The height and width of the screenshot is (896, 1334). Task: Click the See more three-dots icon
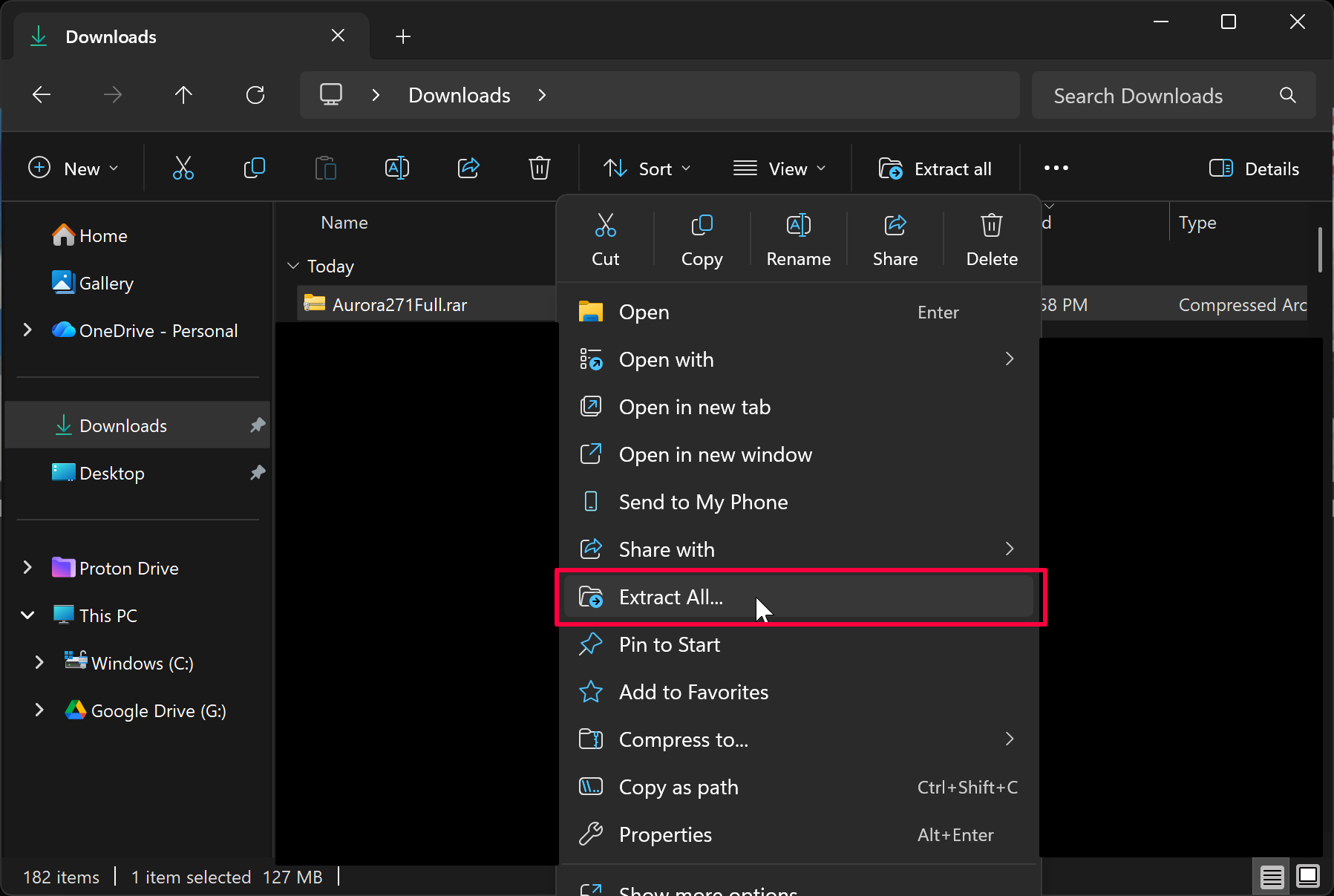point(1056,169)
